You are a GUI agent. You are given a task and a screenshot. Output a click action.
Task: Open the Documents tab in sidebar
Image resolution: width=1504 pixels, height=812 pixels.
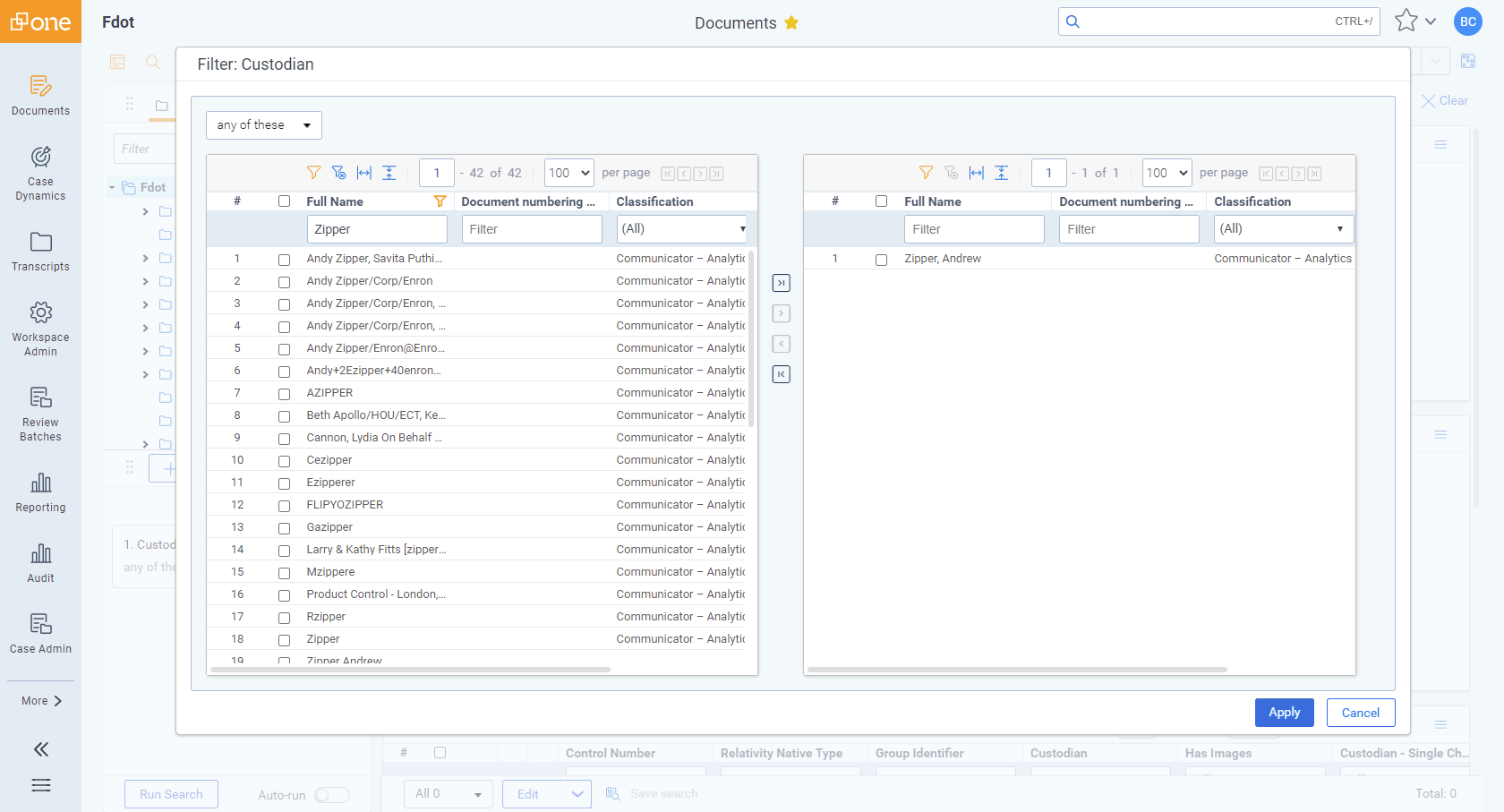pyautogui.click(x=40, y=96)
